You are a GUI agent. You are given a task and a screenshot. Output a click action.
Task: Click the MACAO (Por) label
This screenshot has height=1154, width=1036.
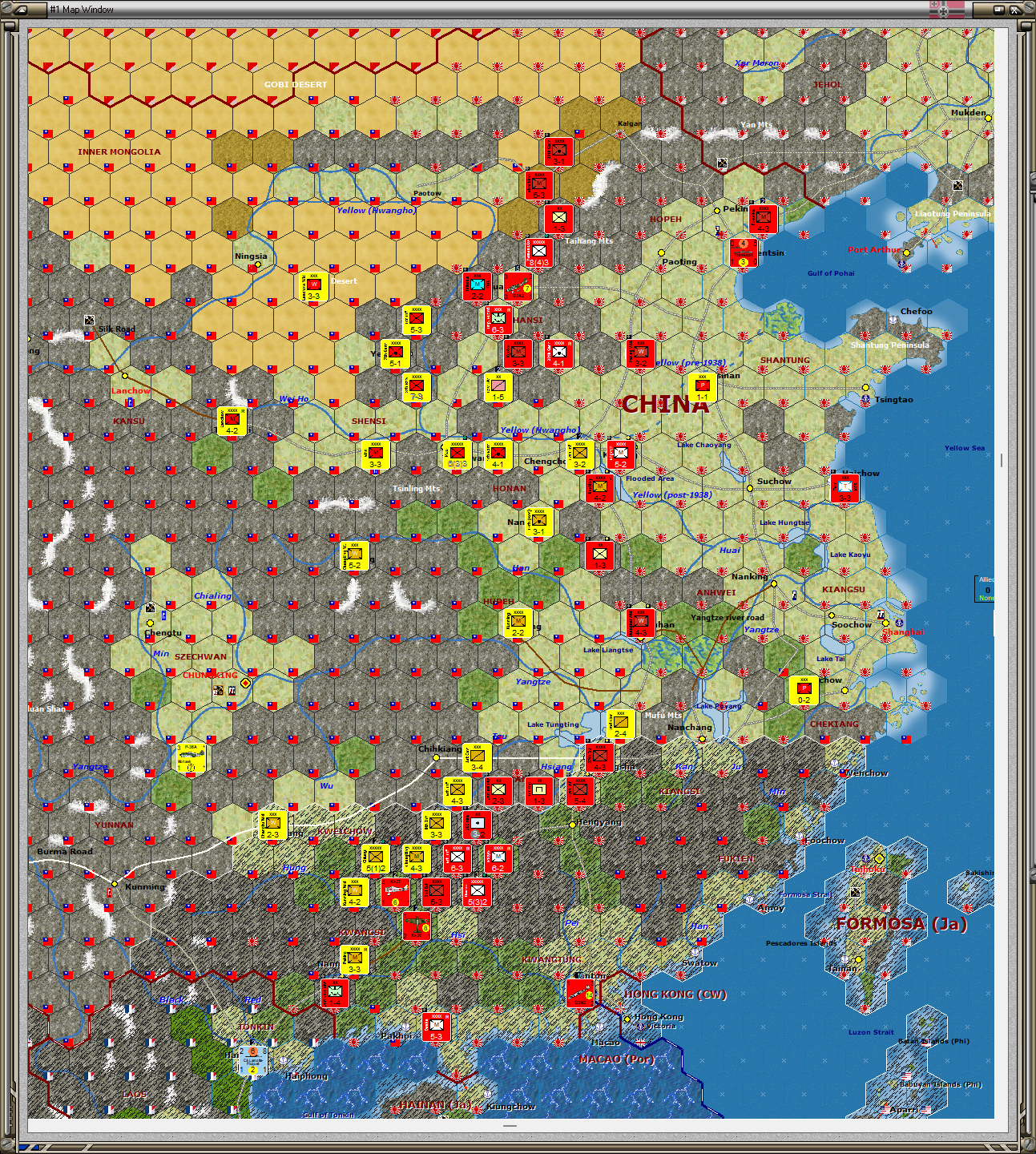point(616,1059)
